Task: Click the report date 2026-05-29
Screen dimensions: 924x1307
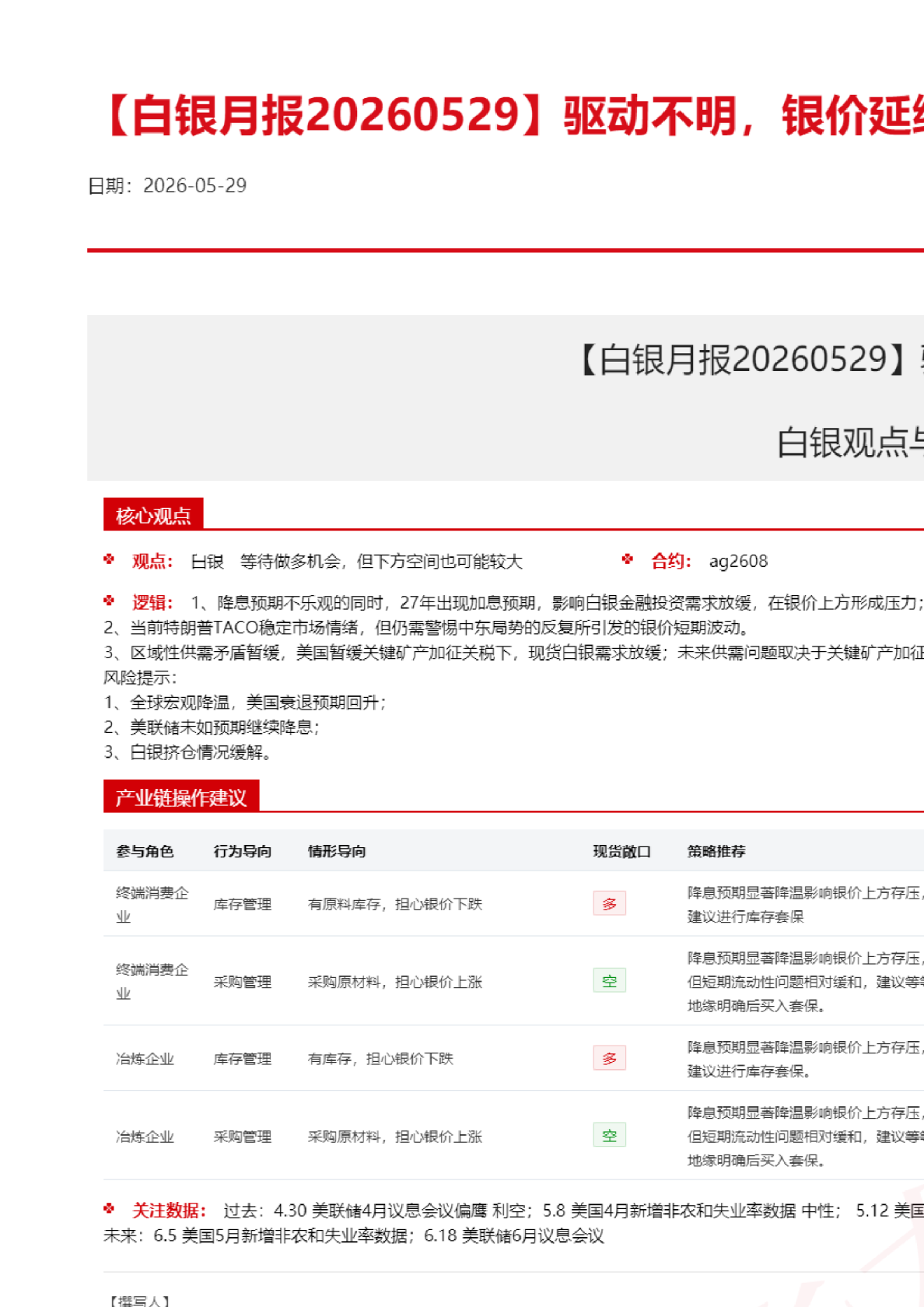Action: pos(194,185)
